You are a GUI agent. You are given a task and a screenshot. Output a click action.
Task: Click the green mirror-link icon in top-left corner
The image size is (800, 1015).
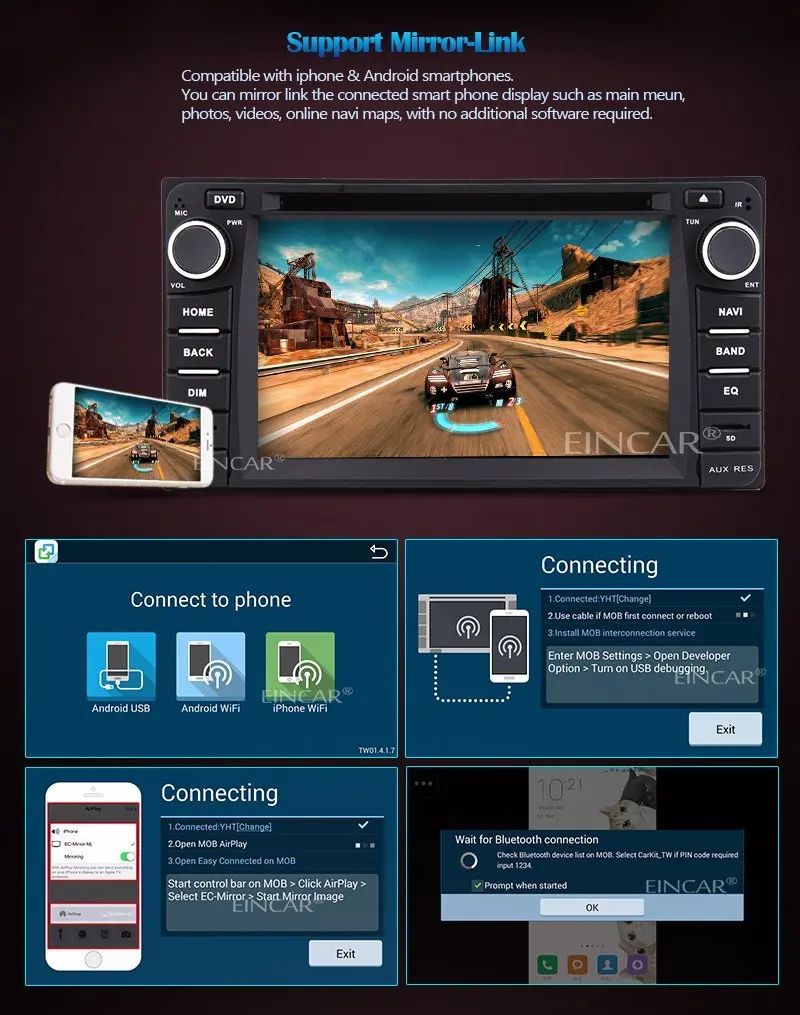[x=43, y=551]
